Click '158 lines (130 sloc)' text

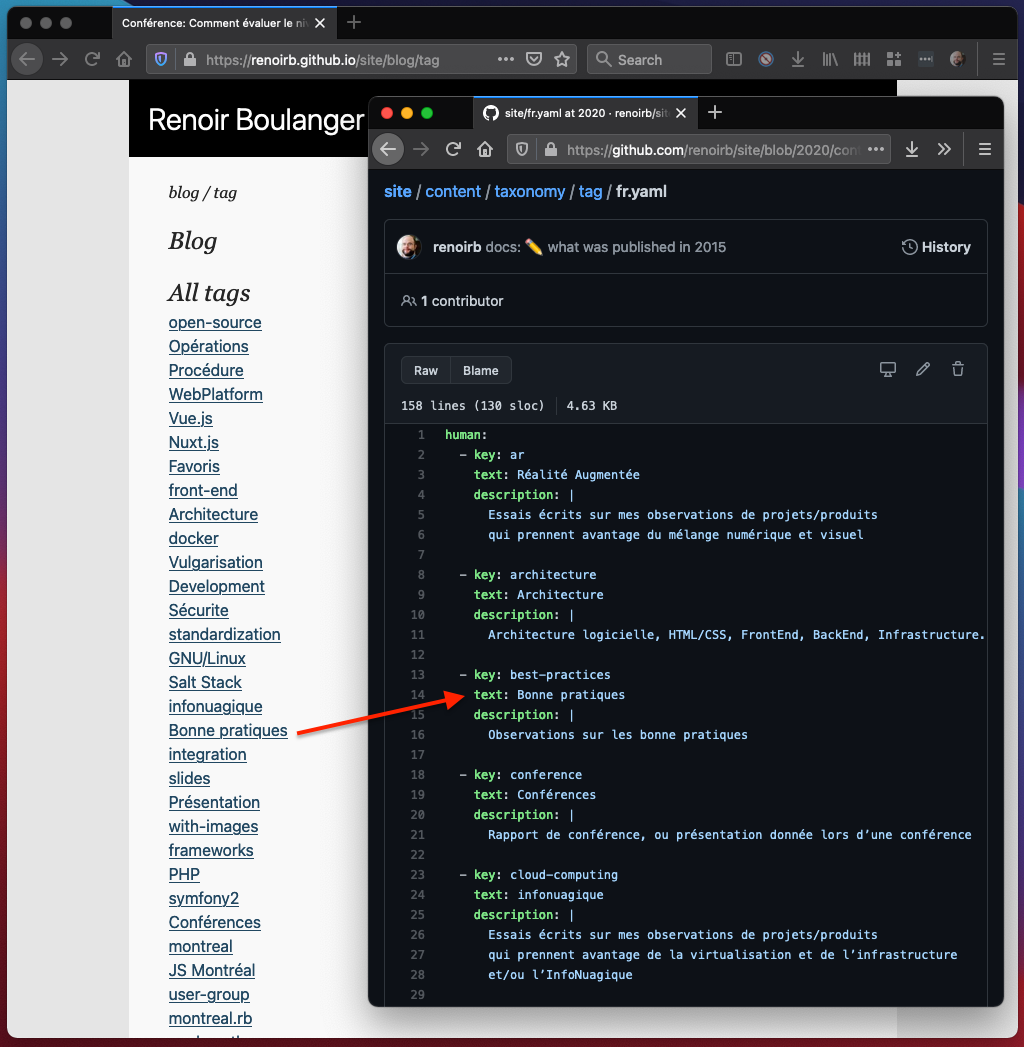[473, 405]
